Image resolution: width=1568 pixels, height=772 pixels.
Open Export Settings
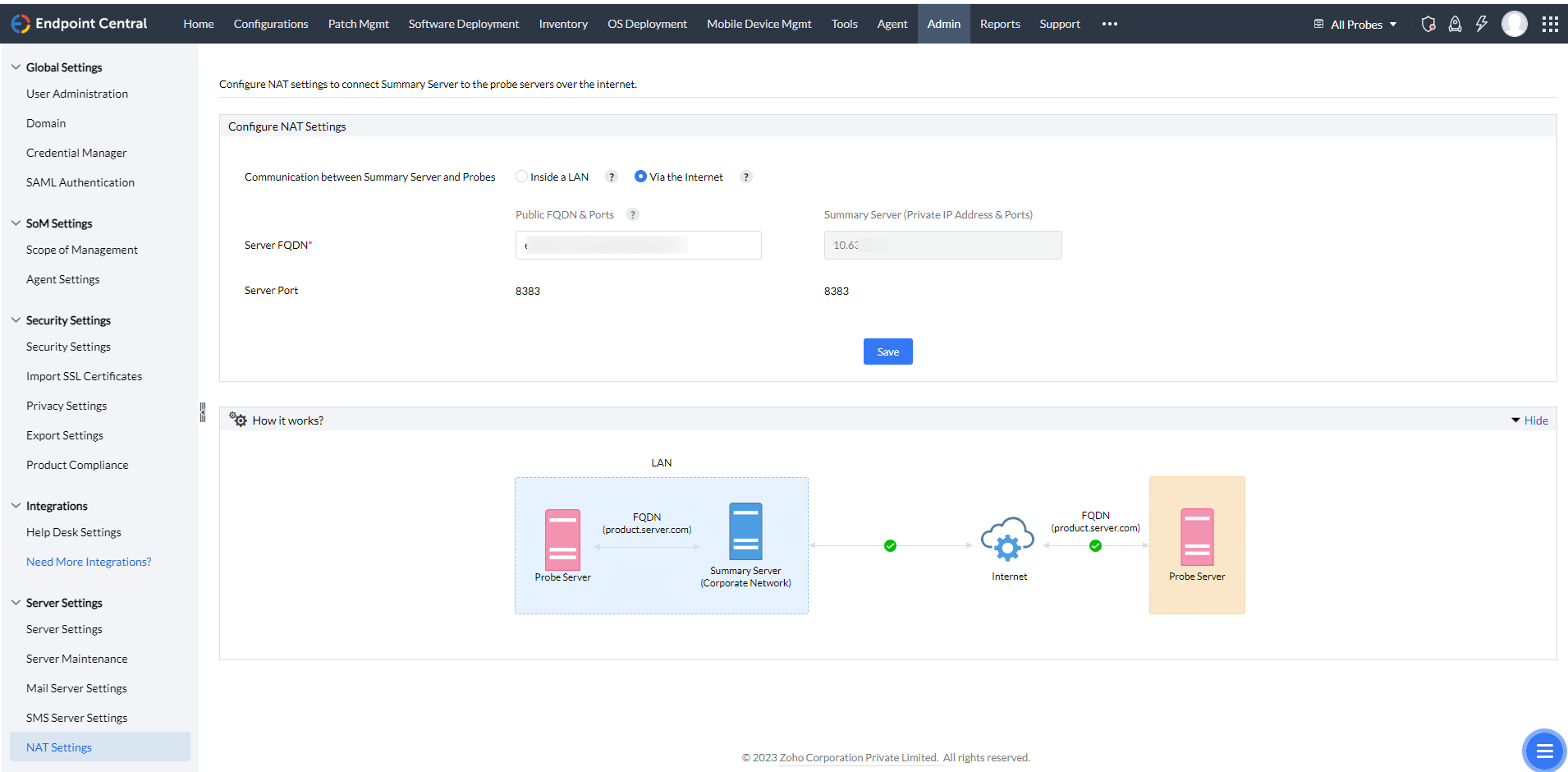pyautogui.click(x=65, y=435)
